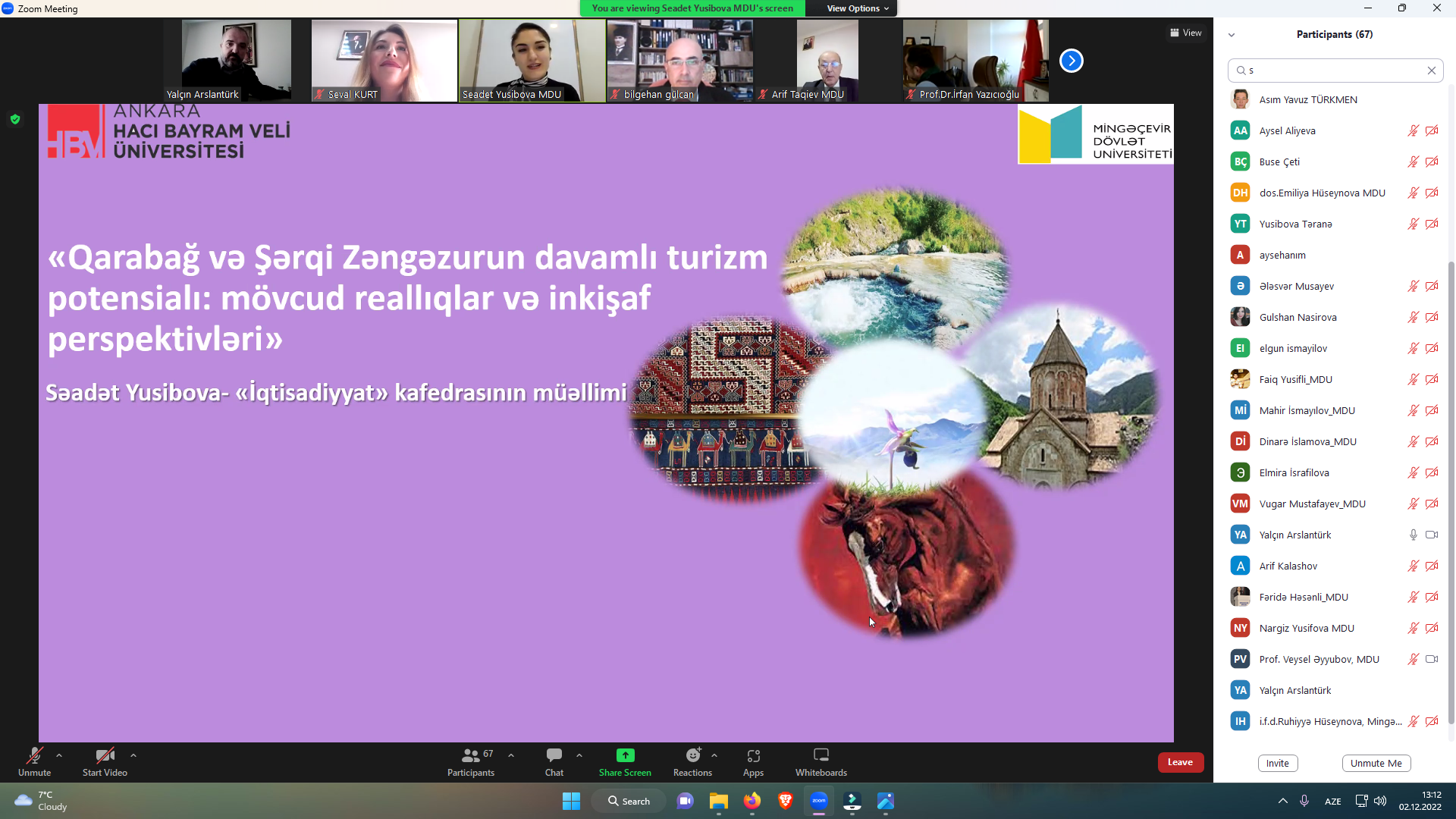
Task: Select Aysel Aliyeva in participants list
Action: [1287, 130]
